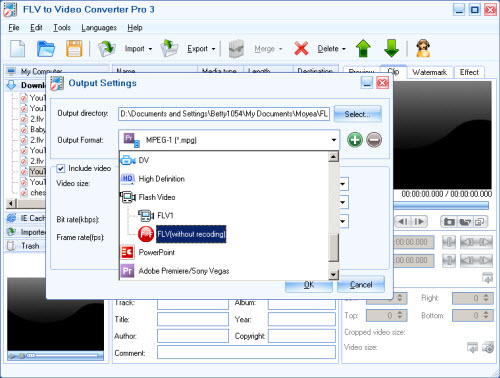Click the Year input field
This screenshot has width=500, height=378.
point(302,319)
